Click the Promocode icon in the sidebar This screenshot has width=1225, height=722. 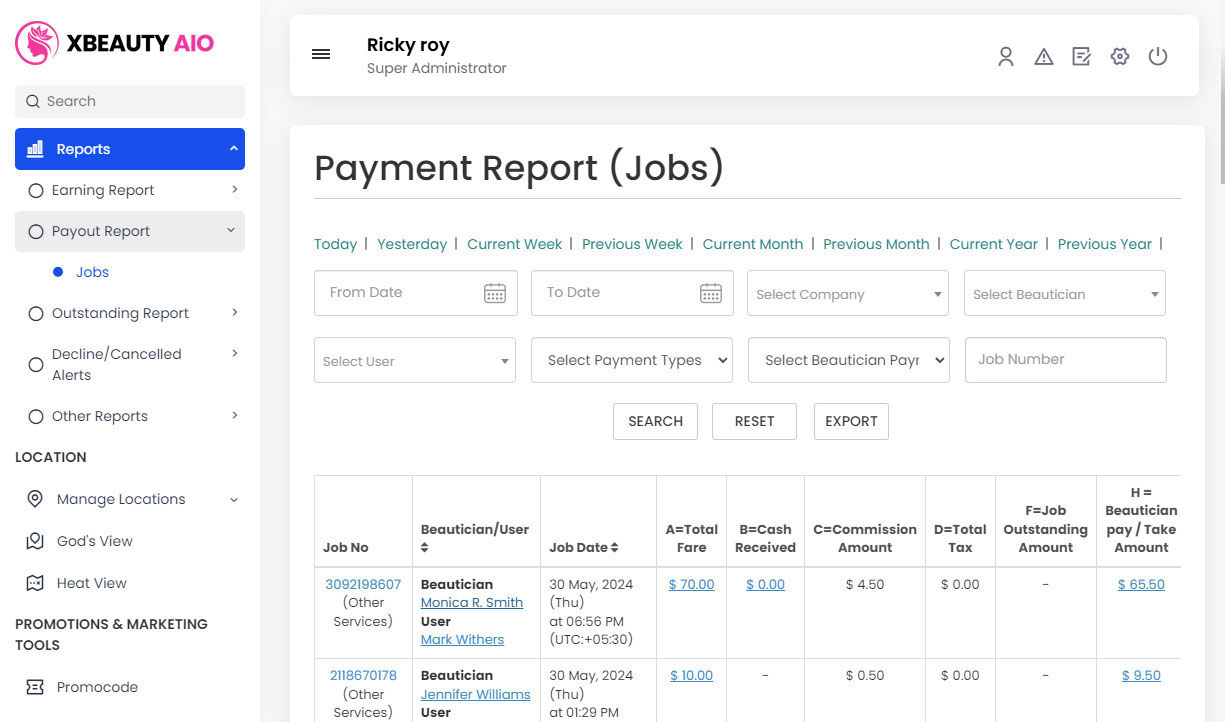pyautogui.click(x=35, y=687)
